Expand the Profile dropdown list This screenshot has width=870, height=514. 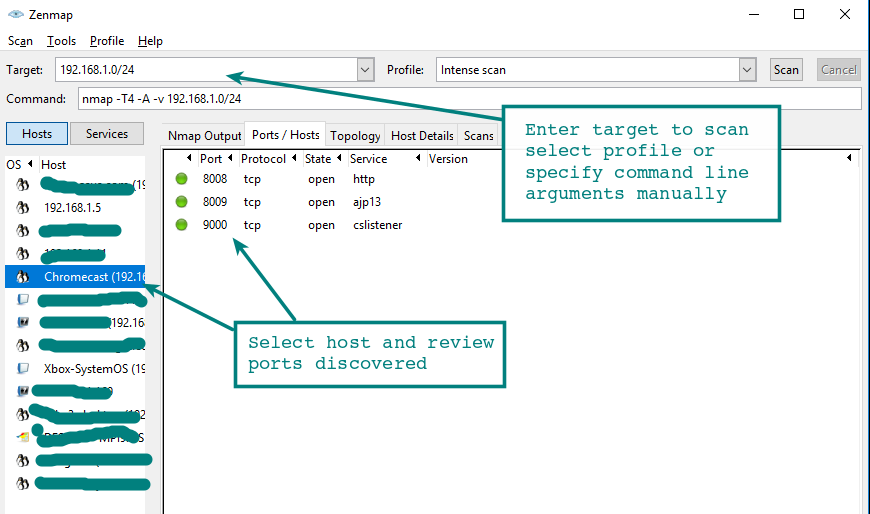747,70
